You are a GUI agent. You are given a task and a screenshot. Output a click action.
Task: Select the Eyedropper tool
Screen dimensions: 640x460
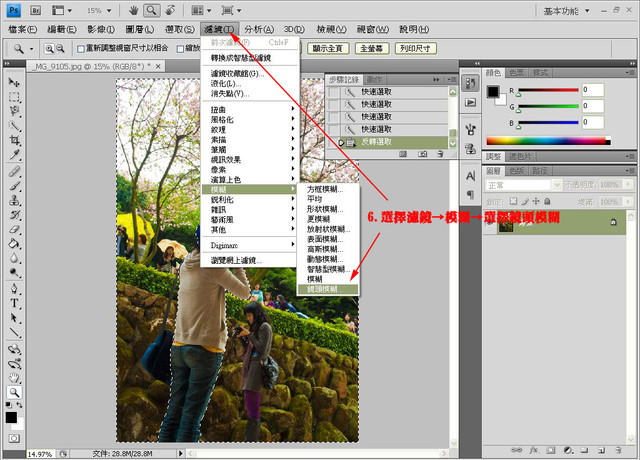pos(14,155)
